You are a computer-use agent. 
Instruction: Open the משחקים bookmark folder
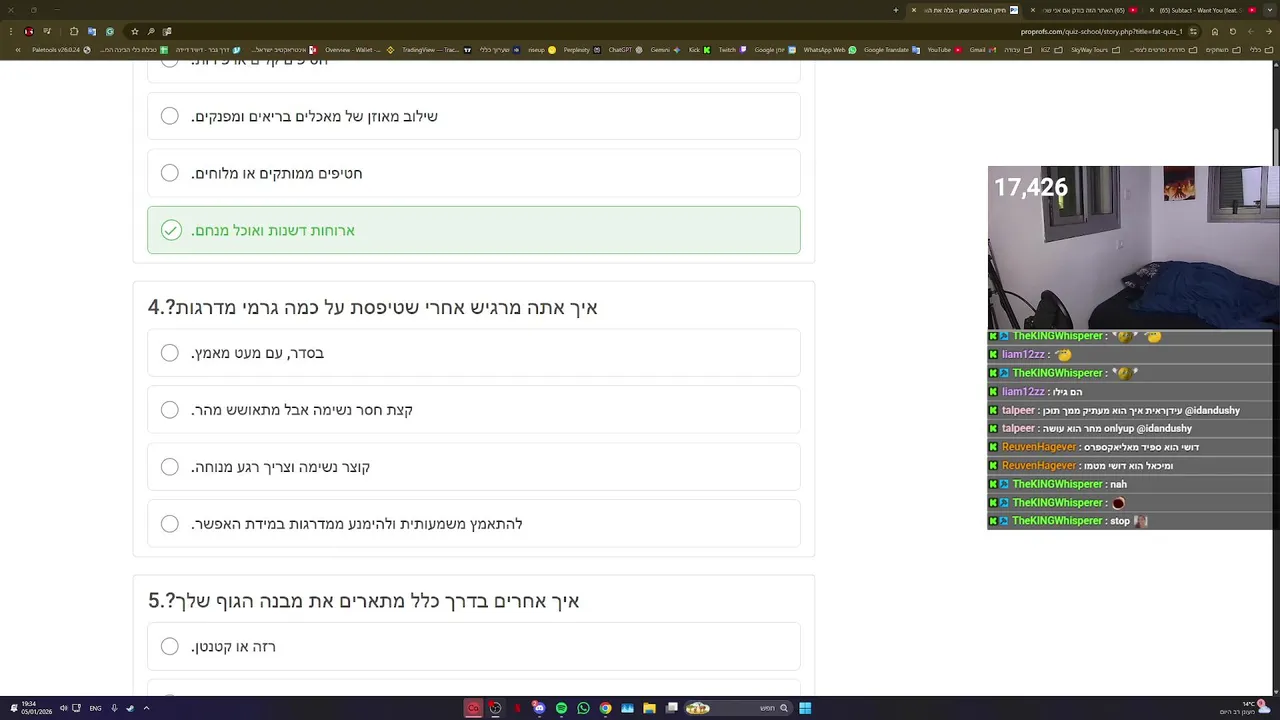1222,50
